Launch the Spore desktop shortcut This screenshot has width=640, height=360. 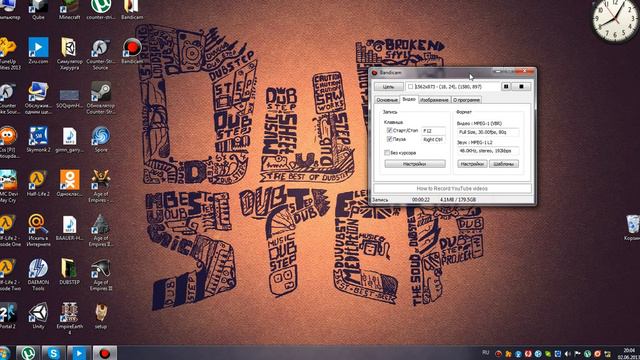[100, 139]
